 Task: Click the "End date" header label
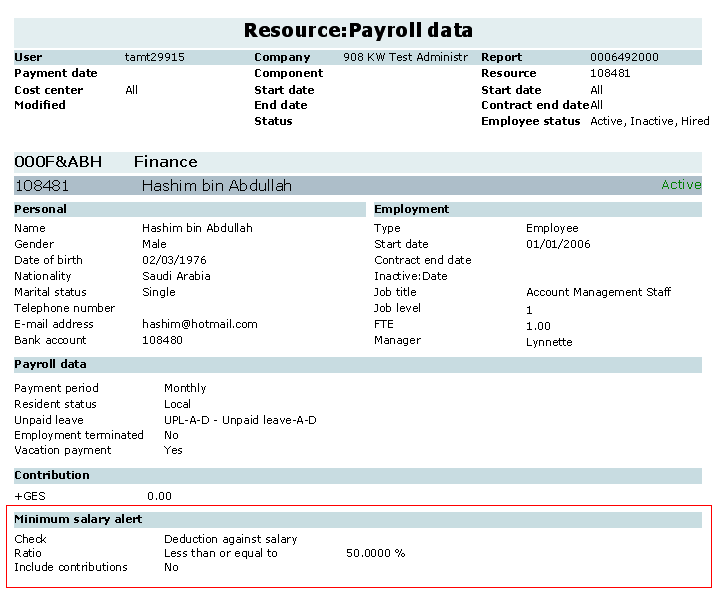281,105
